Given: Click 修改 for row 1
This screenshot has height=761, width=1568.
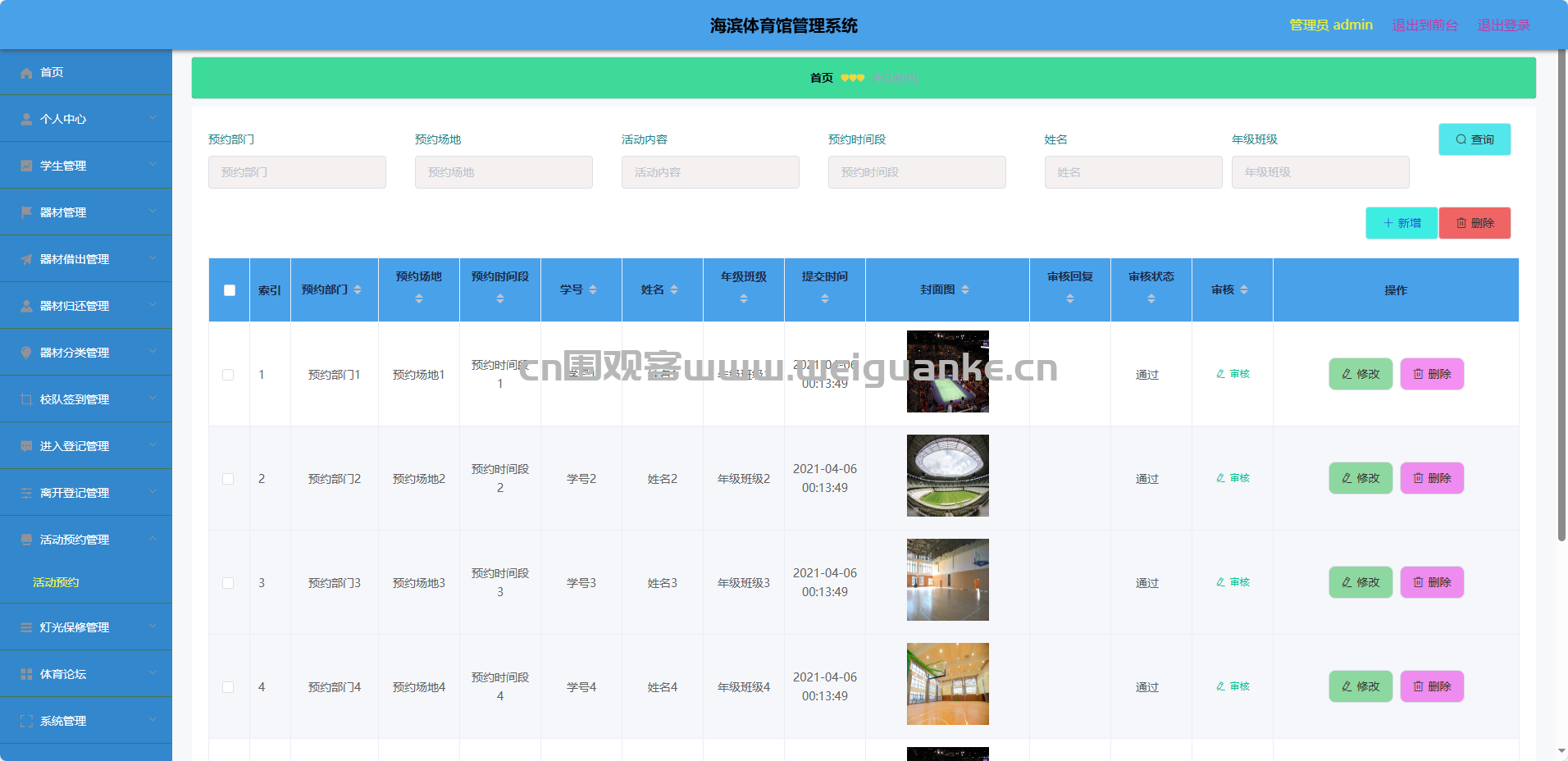Looking at the screenshot, I should click(x=1361, y=374).
